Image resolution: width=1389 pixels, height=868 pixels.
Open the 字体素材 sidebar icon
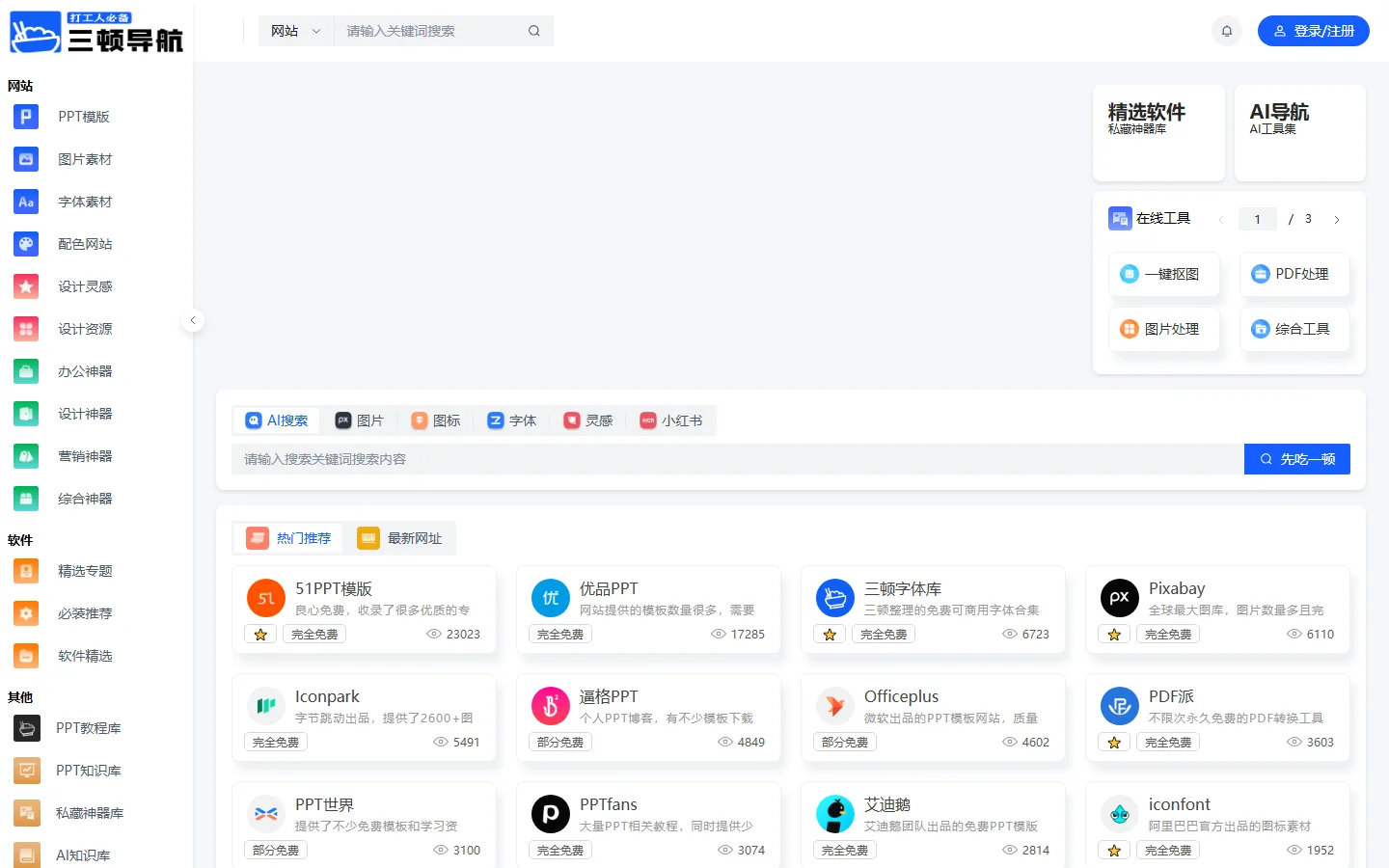coord(26,202)
